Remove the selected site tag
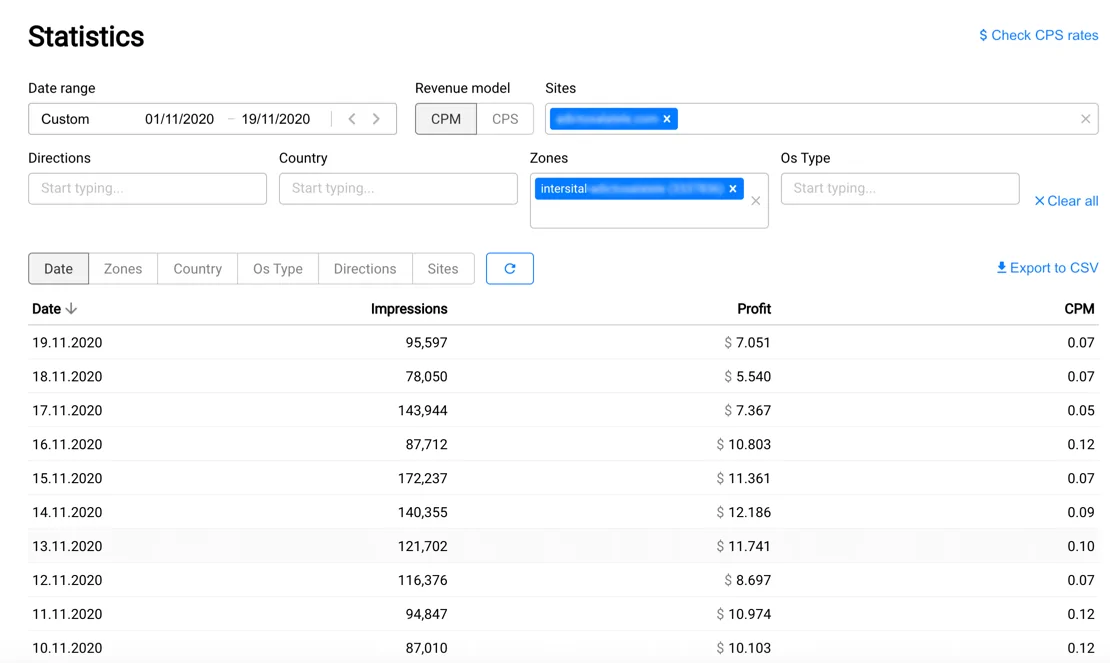The width and height of the screenshot is (1110, 663). (x=667, y=119)
